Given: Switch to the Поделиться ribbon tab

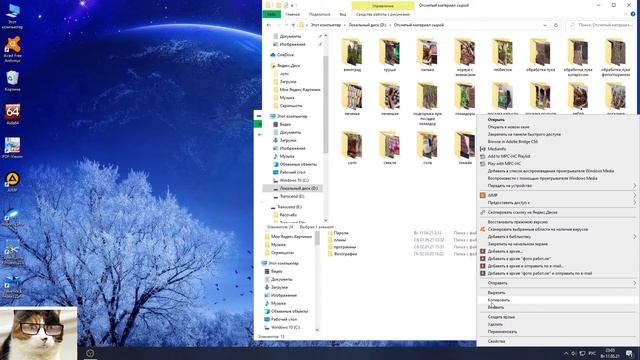Looking at the screenshot, I should click(320, 14).
